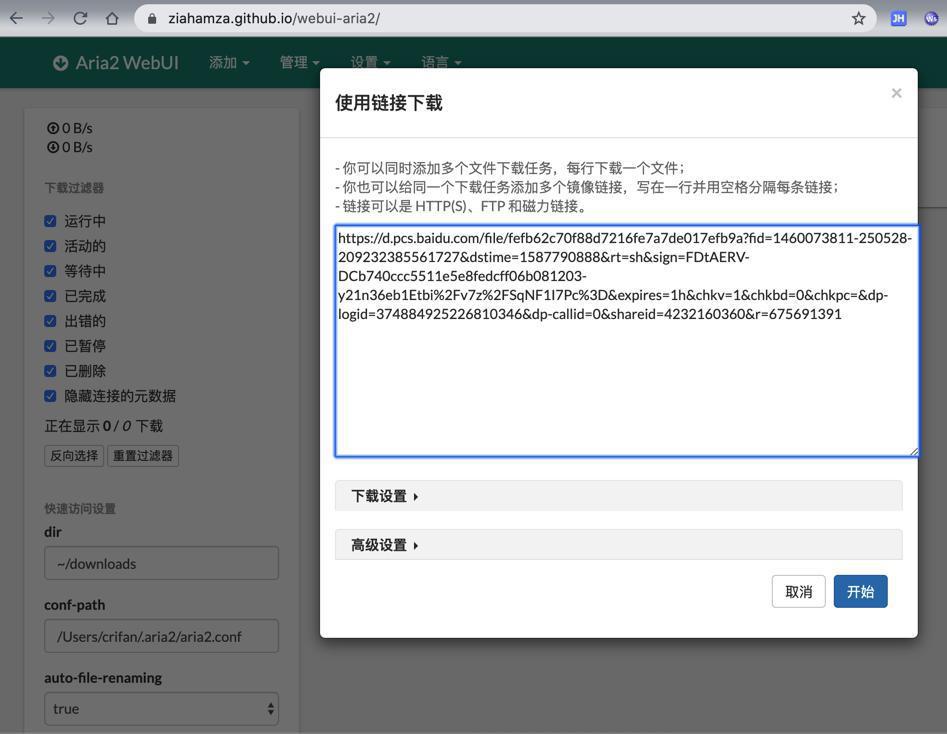Click the dir ~/downloads input field
Screen dimensions: 947x734
(x=161, y=563)
